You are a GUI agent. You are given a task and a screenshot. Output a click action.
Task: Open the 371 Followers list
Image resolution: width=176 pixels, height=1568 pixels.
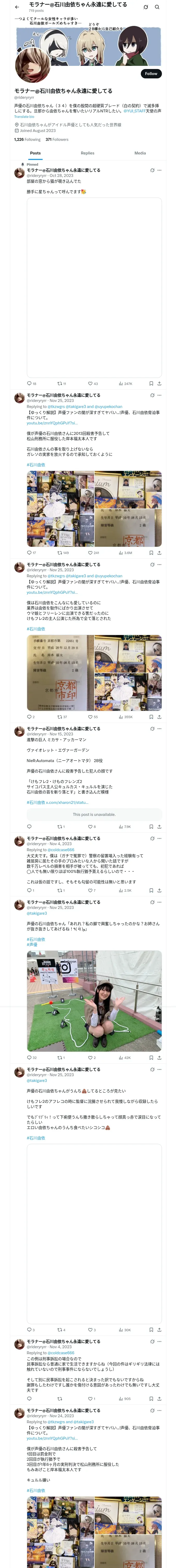pos(57,139)
